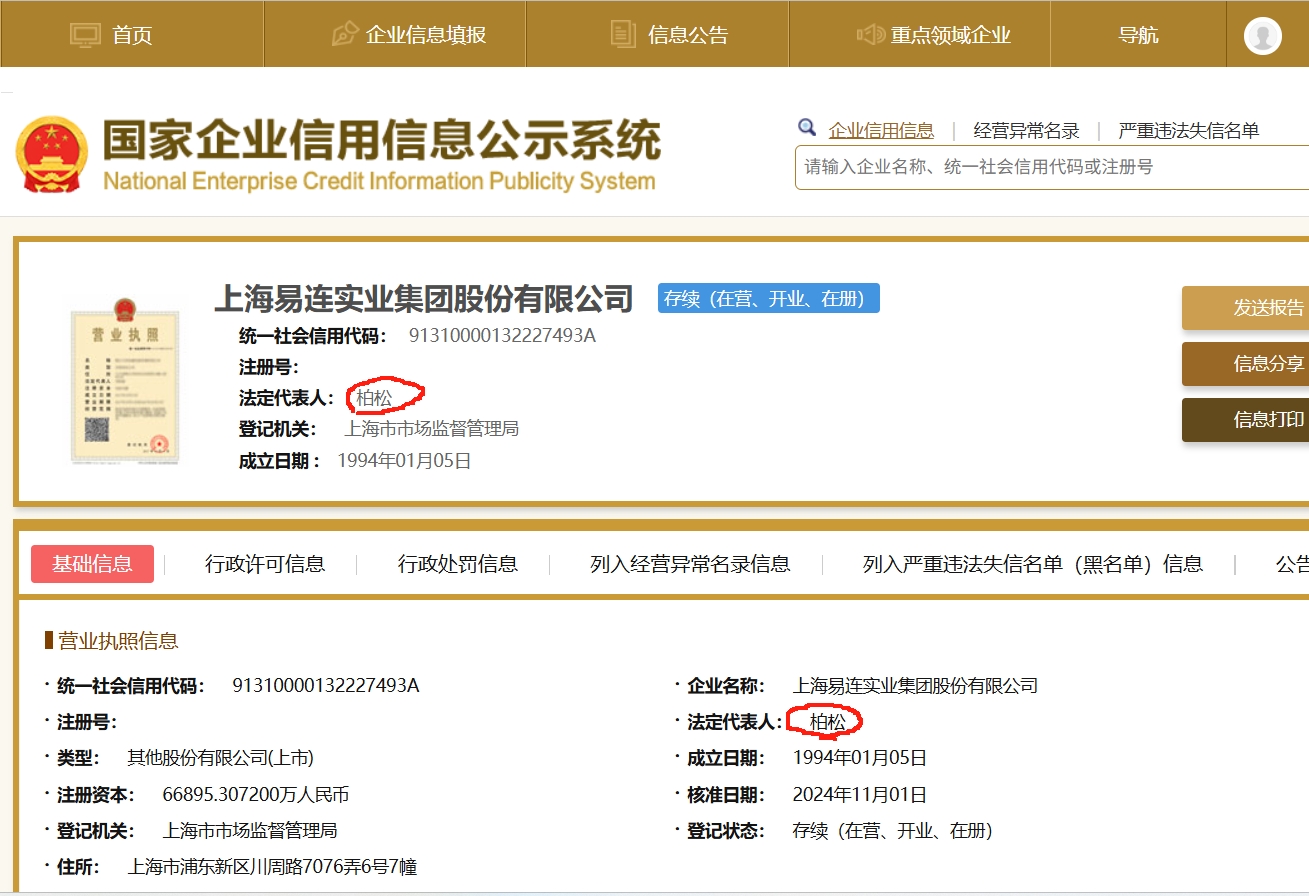Switch to the 列入经营异常名录信息 tab
The height and width of the screenshot is (896, 1309).
coord(690,564)
